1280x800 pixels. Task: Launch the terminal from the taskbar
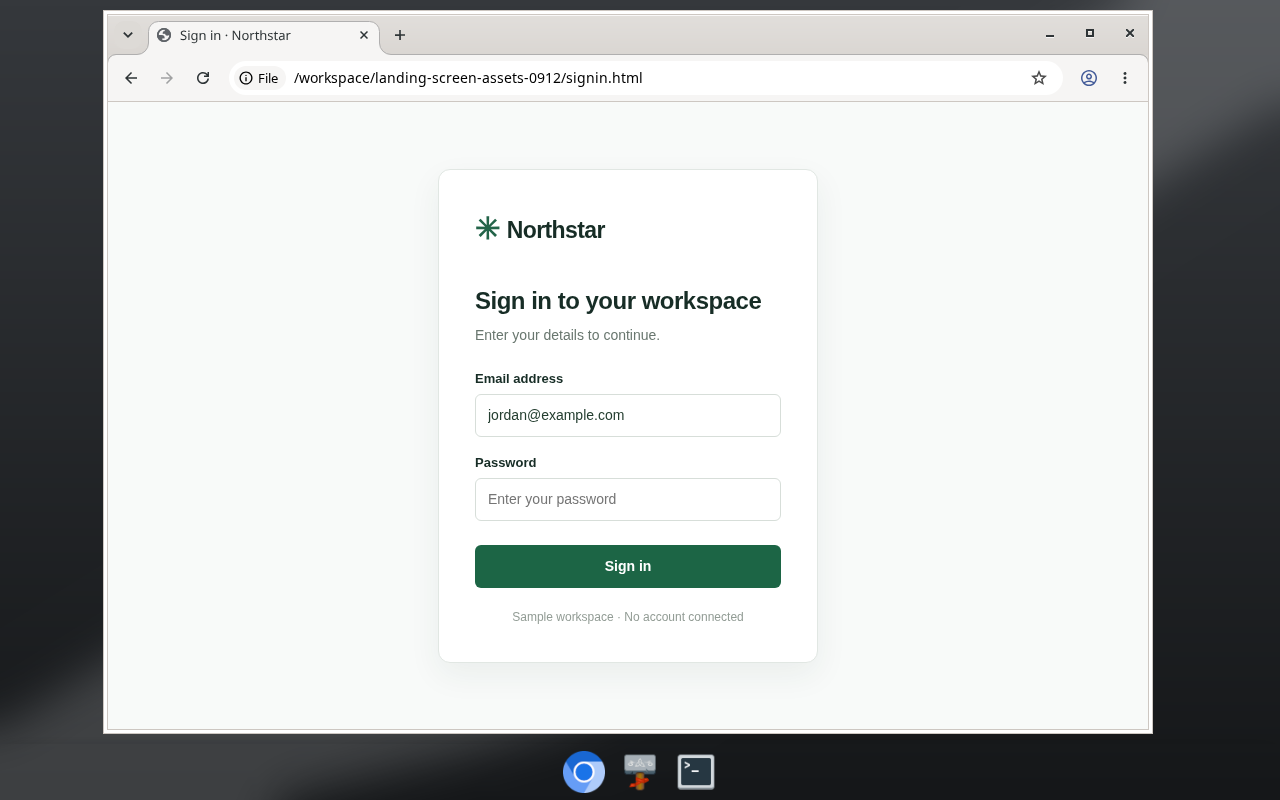(696, 772)
